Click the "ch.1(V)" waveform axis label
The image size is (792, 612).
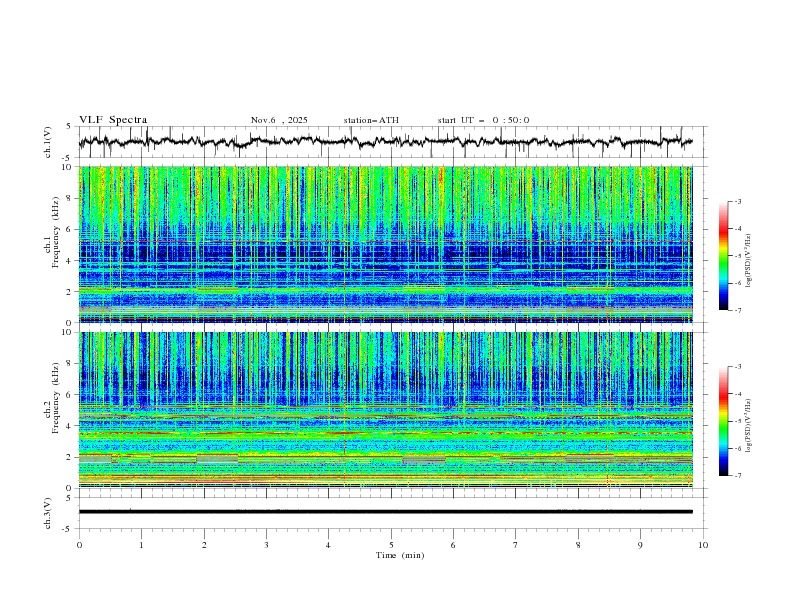click(x=48, y=142)
